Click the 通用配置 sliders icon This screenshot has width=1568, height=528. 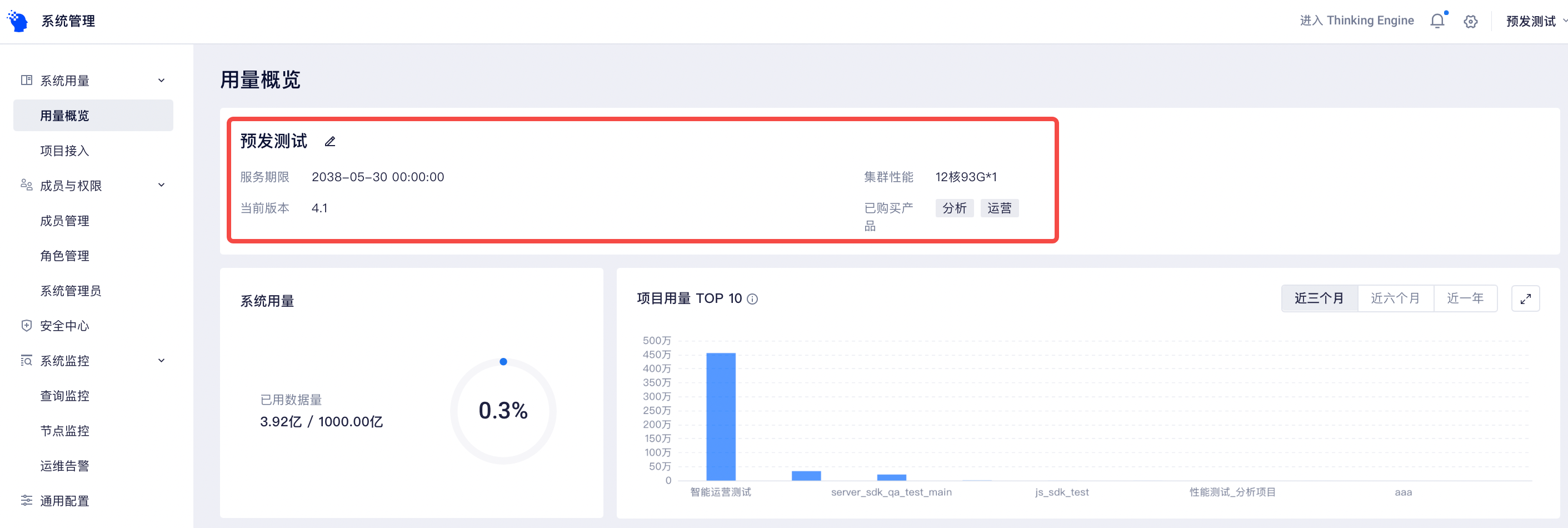[26, 501]
